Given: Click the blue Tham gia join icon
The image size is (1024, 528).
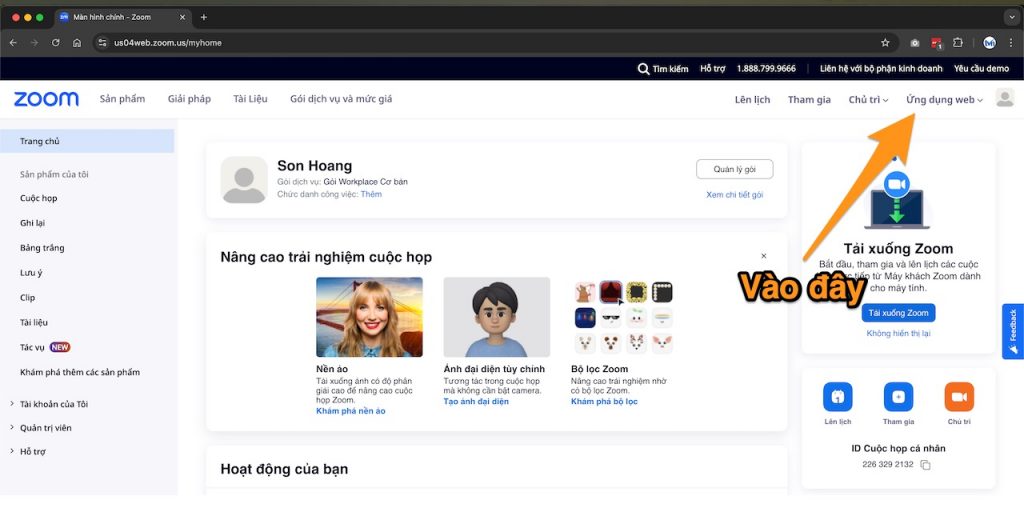Looking at the screenshot, I should click(x=898, y=397).
